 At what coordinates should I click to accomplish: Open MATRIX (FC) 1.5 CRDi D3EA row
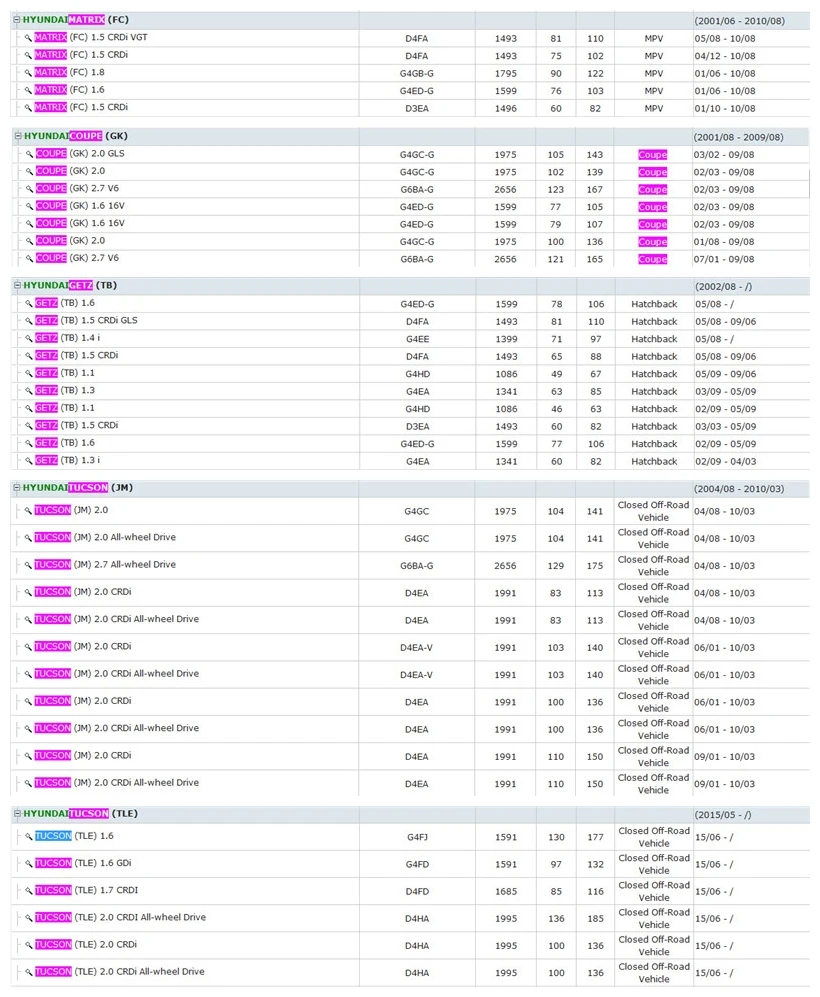[81, 107]
